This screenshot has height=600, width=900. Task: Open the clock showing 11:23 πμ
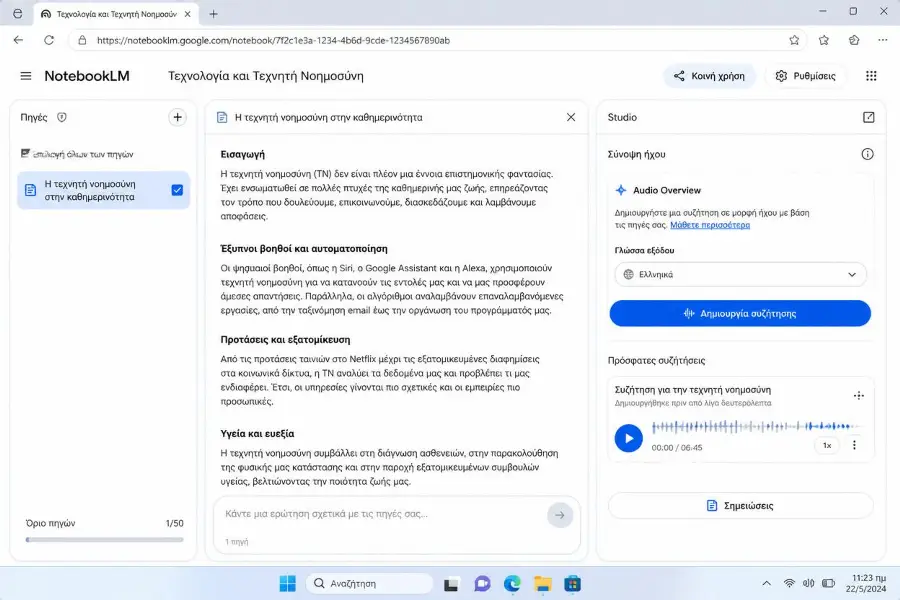[x=867, y=583]
